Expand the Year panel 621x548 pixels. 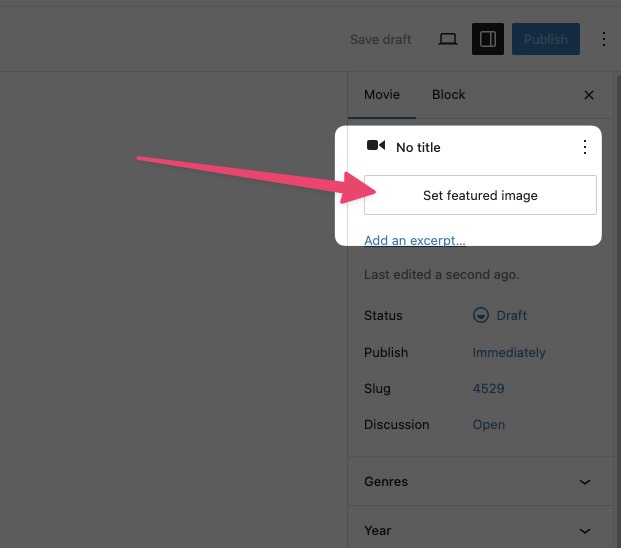click(480, 530)
